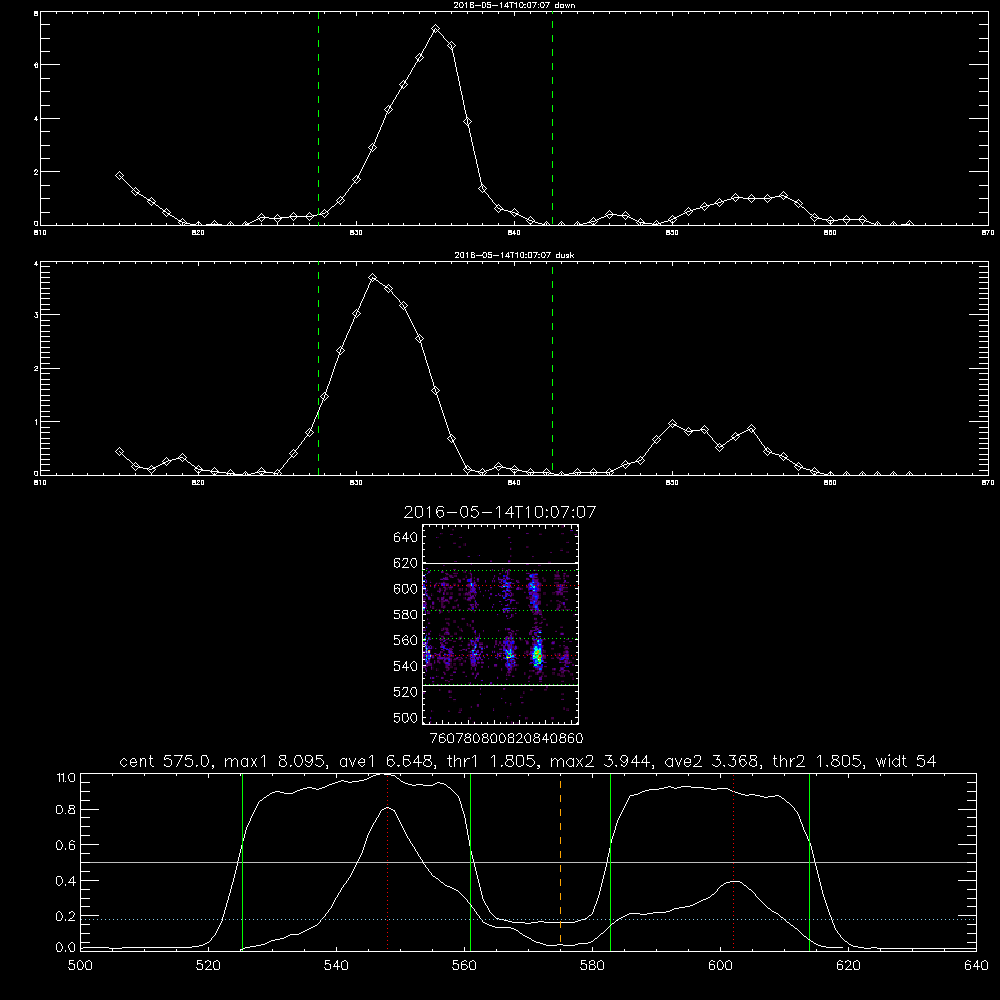Click the left green dashed line in the dusk plot
The height and width of the screenshot is (1000, 1000).
pos(318,369)
